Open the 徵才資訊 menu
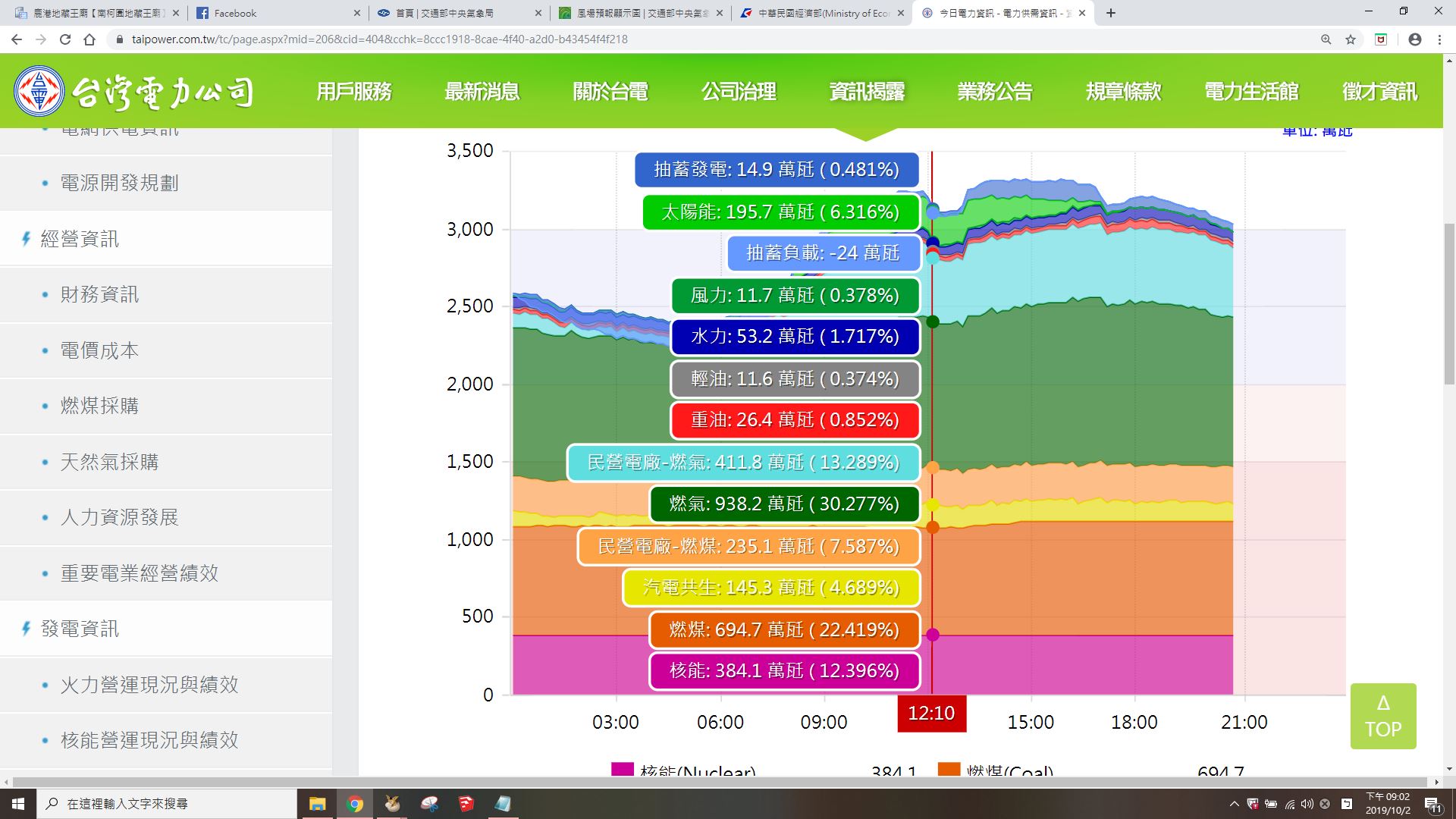This screenshot has height=819, width=1456. 1379,92
